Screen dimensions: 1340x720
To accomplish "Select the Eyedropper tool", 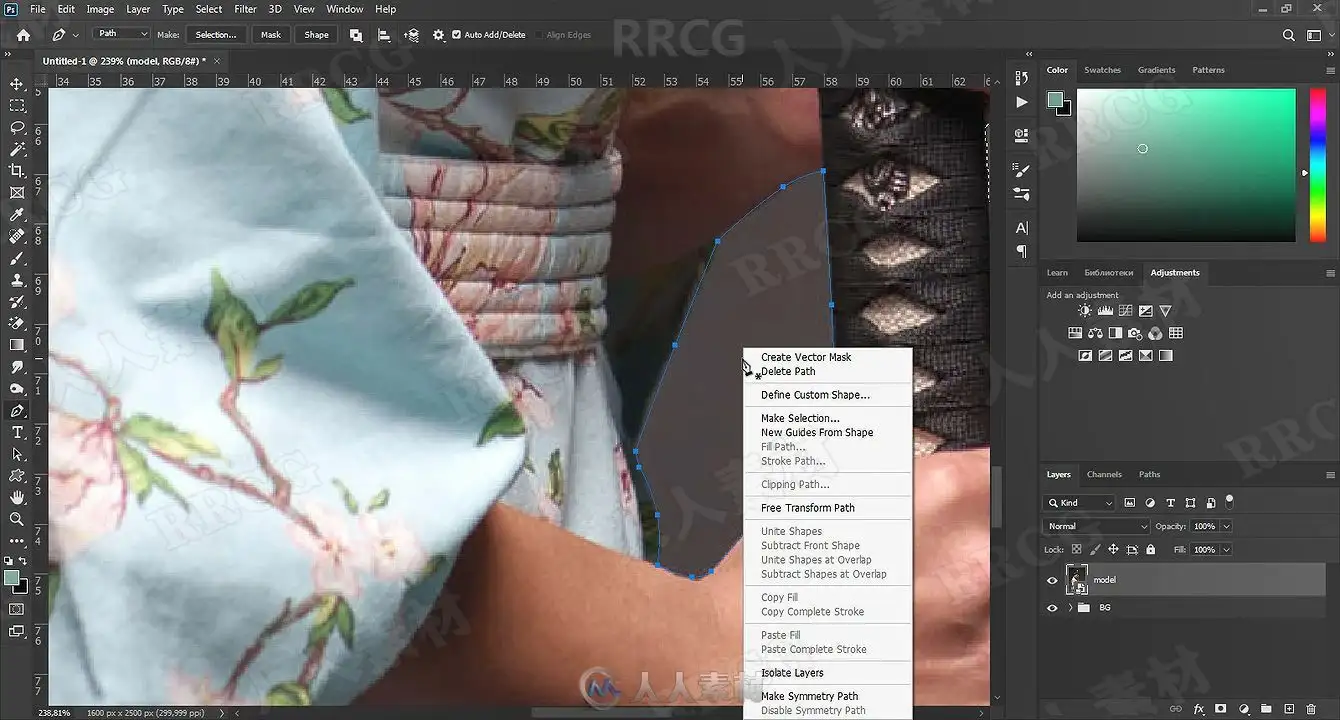I will point(17,215).
